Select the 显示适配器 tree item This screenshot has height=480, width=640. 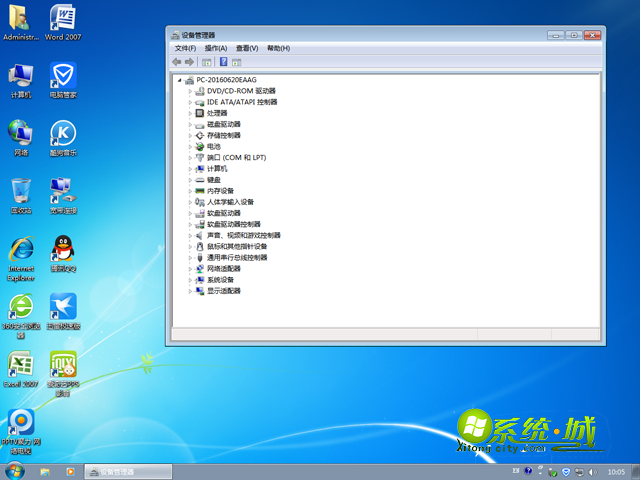pyautogui.click(x=224, y=291)
